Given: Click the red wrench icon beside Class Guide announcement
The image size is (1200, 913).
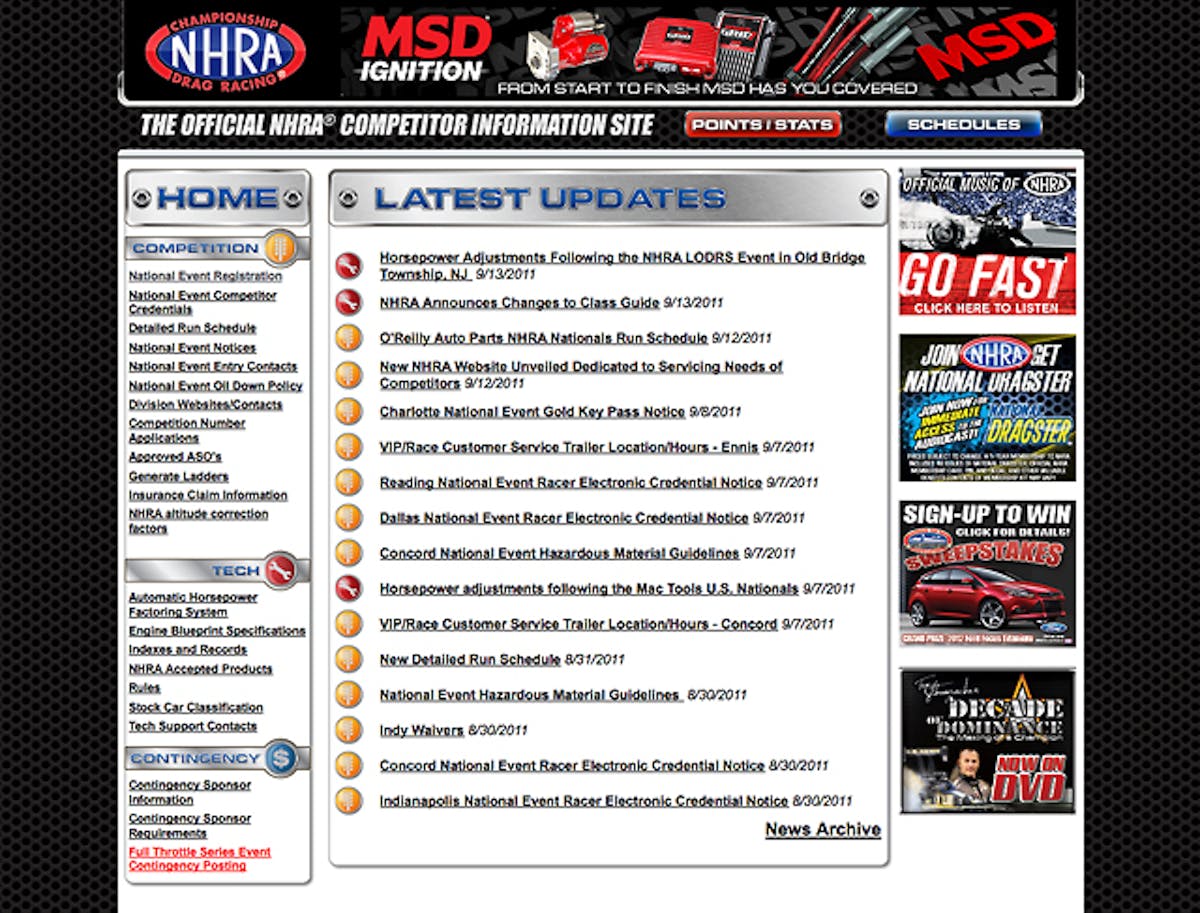Looking at the screenshot, I should (x=348, y=302).
